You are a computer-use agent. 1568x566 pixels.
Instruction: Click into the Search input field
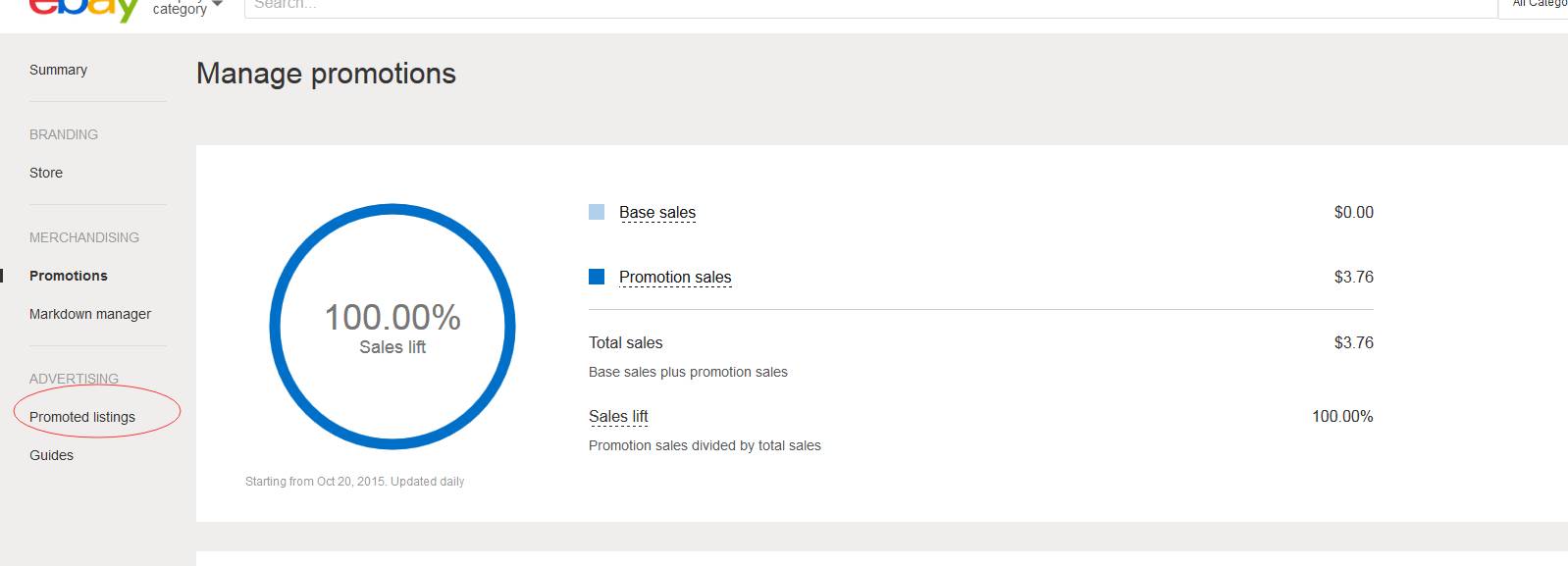[x=870, y=7]
